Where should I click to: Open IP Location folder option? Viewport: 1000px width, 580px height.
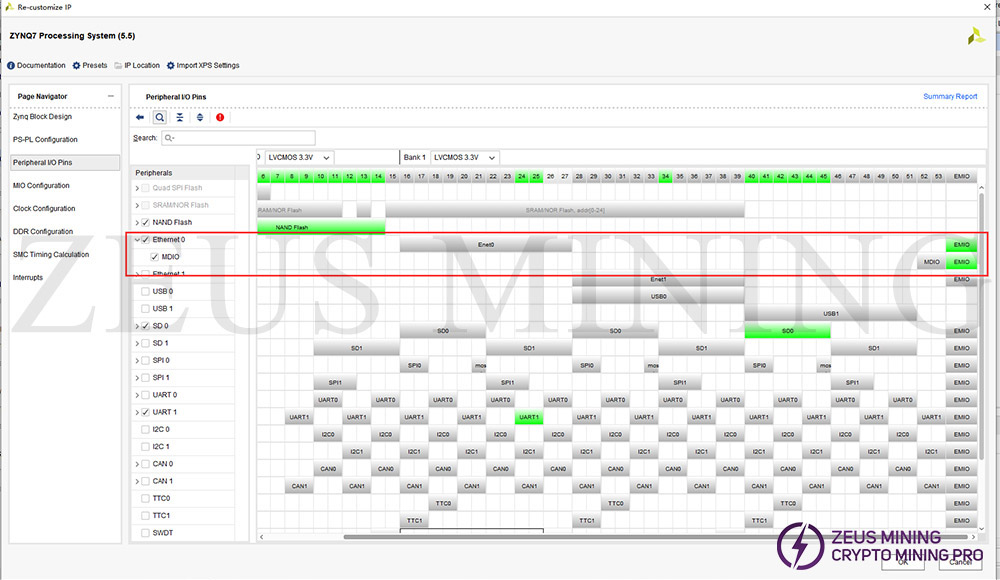(x=136, y=66)
